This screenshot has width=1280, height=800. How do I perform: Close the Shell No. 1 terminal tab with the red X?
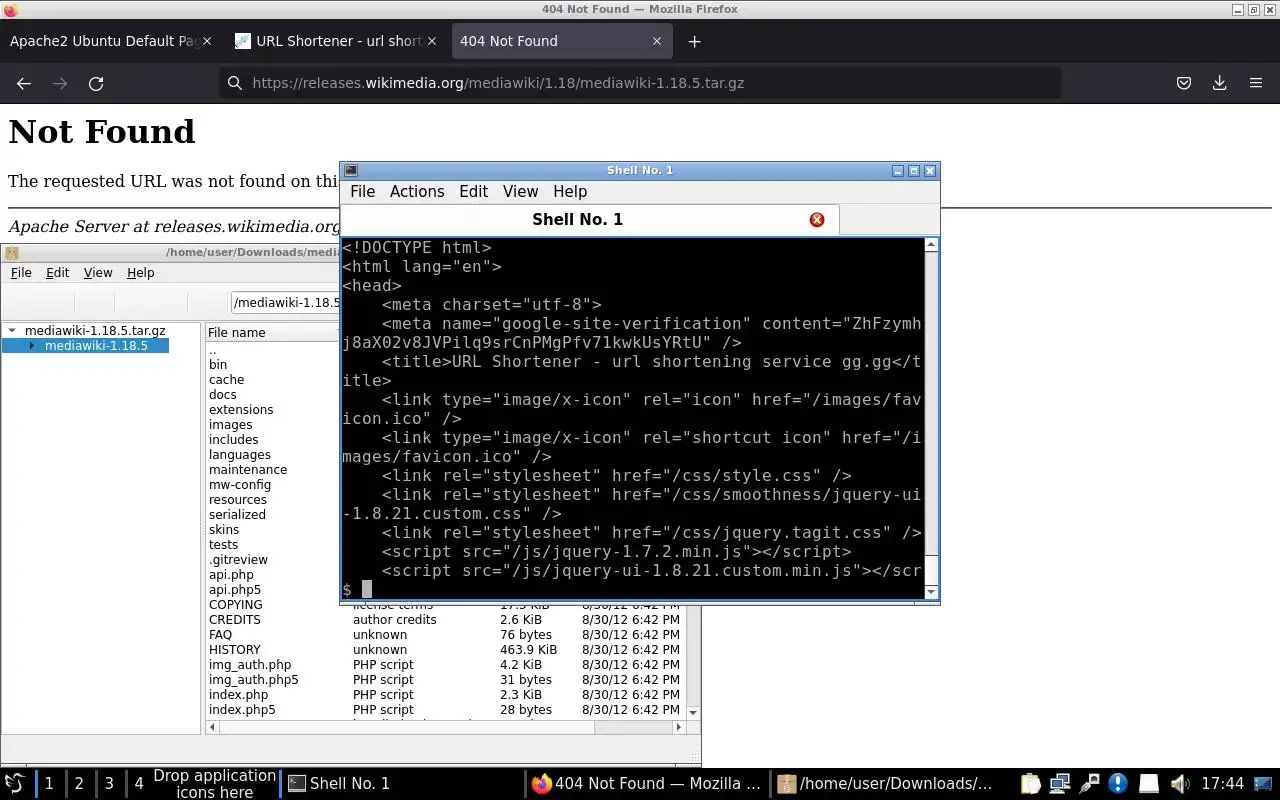817,219
